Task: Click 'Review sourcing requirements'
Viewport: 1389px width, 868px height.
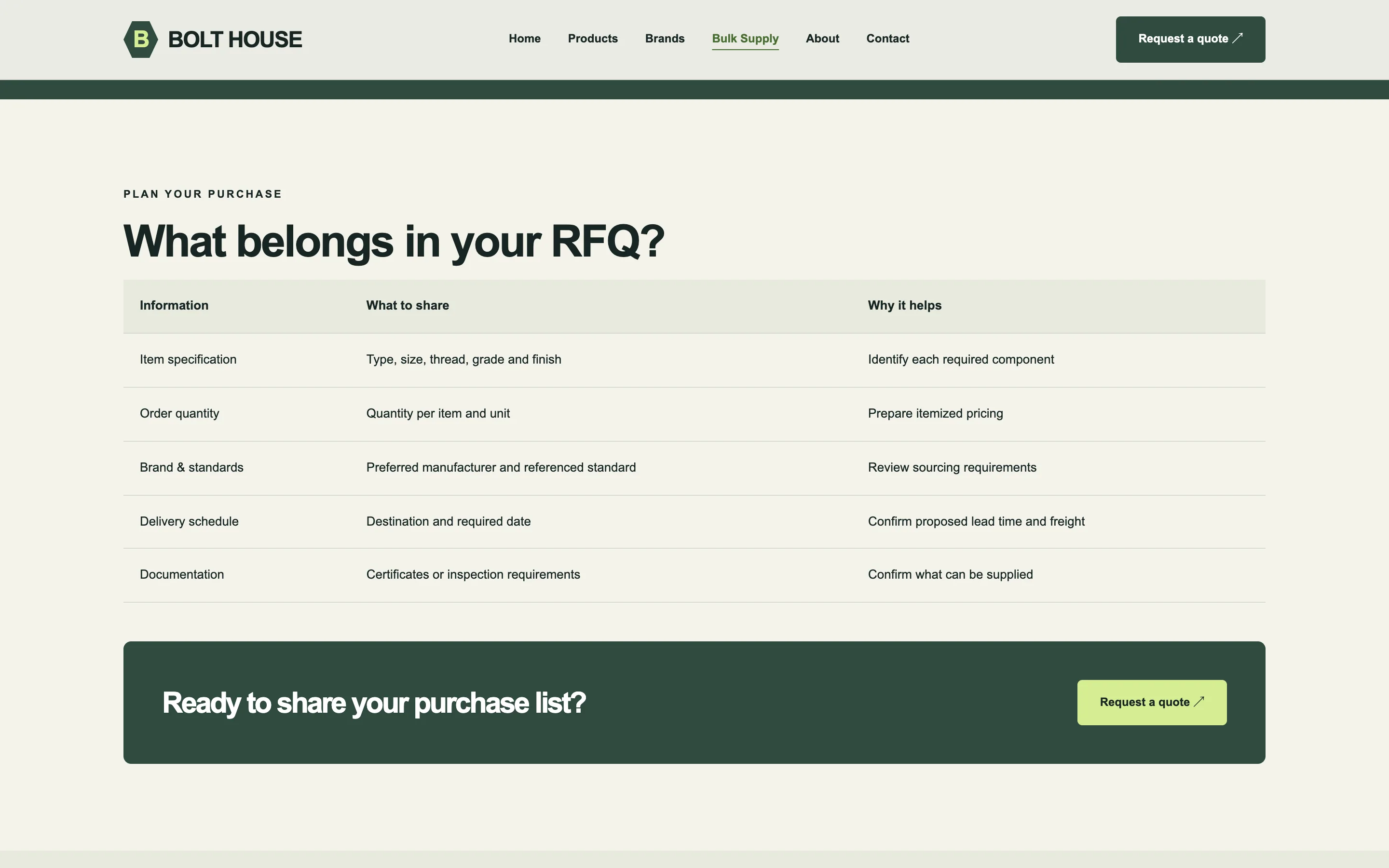Action: [x=952, y=467]
